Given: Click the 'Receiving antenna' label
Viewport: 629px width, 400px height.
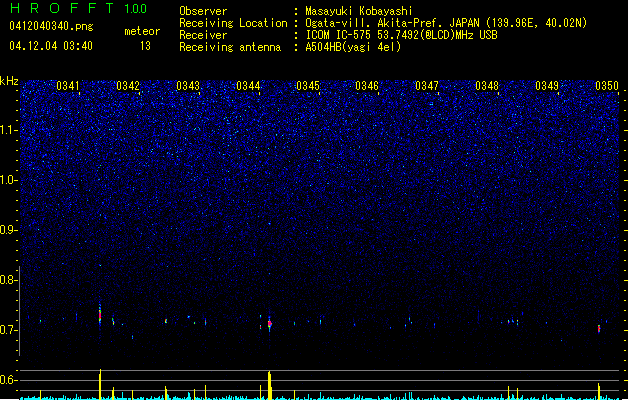Looking at the screenshot, I should pyautogui.click(x=230, y=47).
